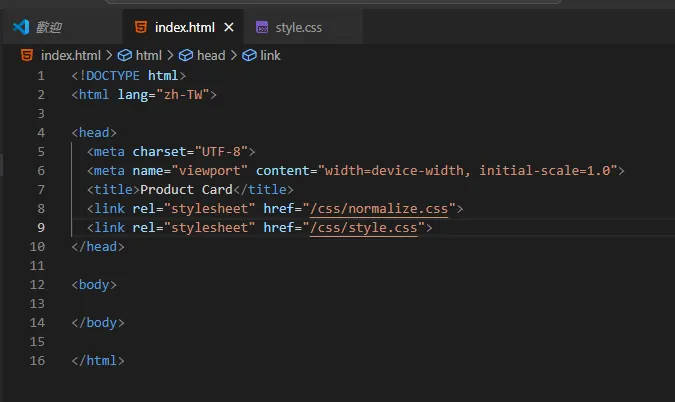675x402 pixels.
Task: Open the link breadcrumb segment
Action: click(270, 56)
